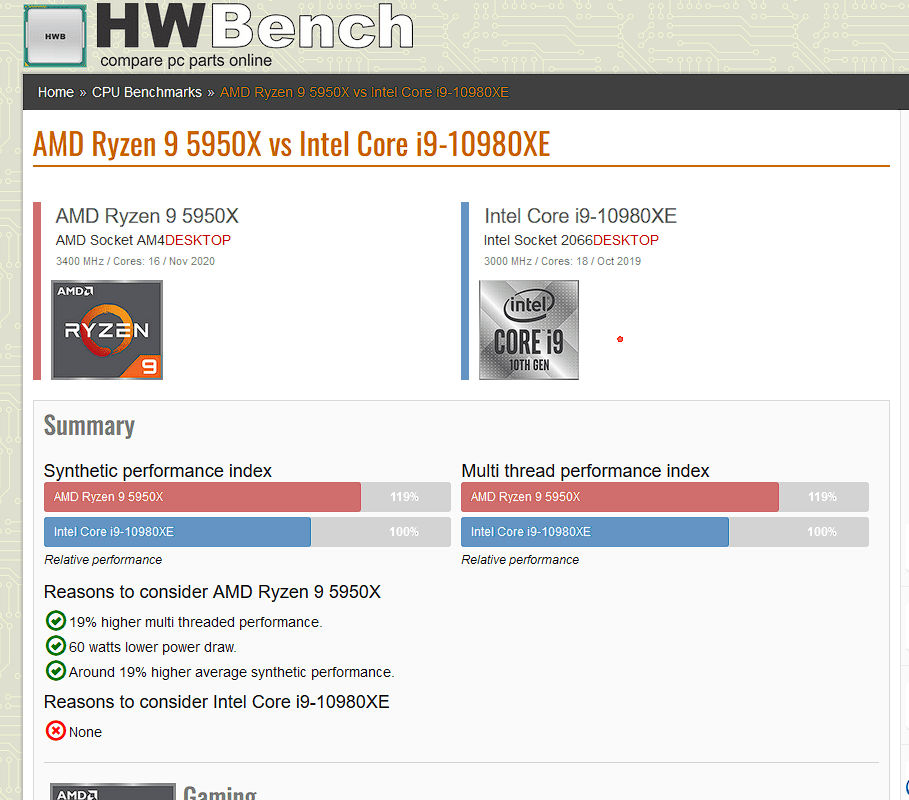Image resolution: width=909 pixels, height=800 pixels.
Task: Click blue Intel bar in Synthetic performance index
Action: click(177, 532)
